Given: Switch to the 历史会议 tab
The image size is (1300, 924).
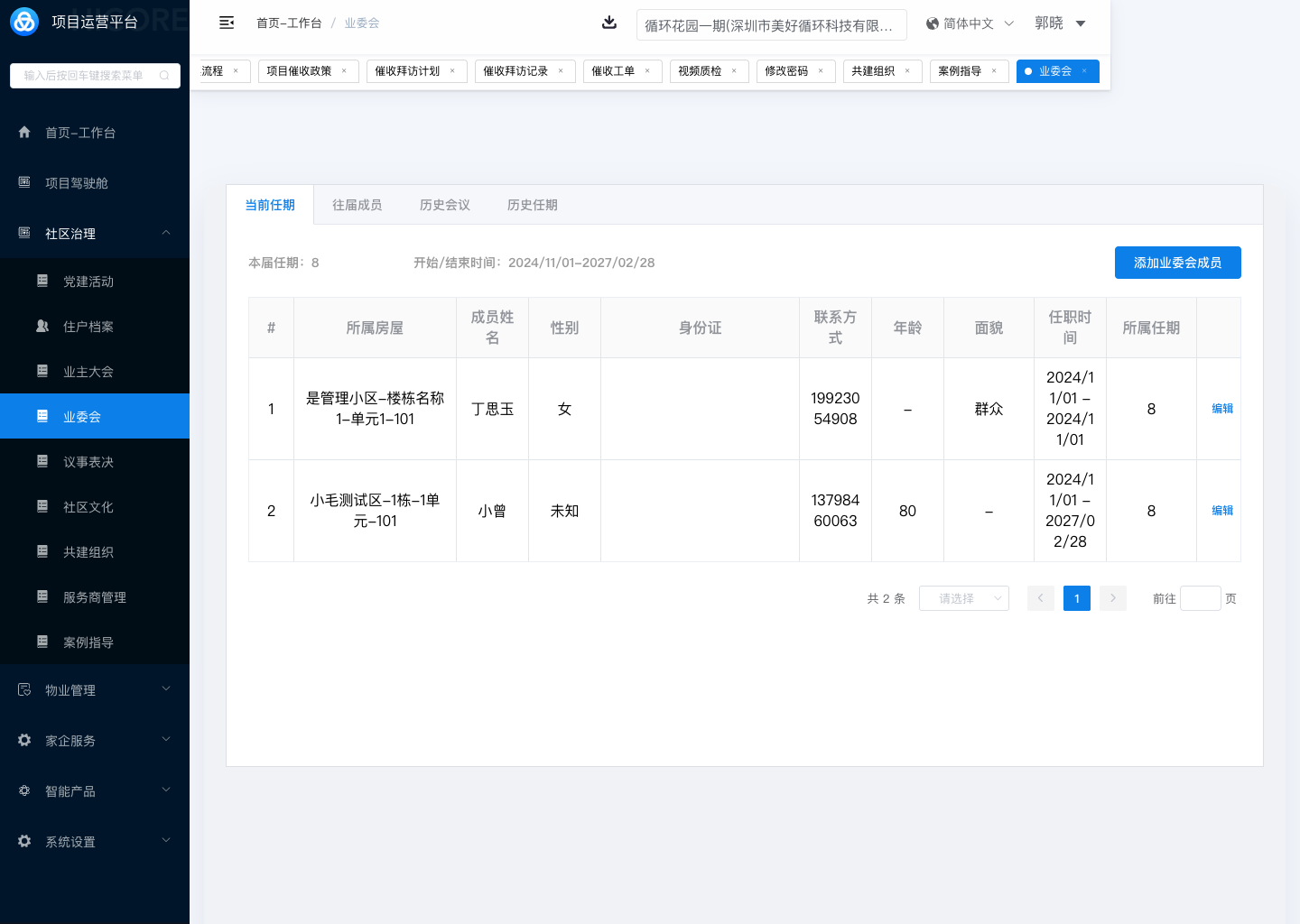Looking at the screenshot, I should [x=444, y=205].
